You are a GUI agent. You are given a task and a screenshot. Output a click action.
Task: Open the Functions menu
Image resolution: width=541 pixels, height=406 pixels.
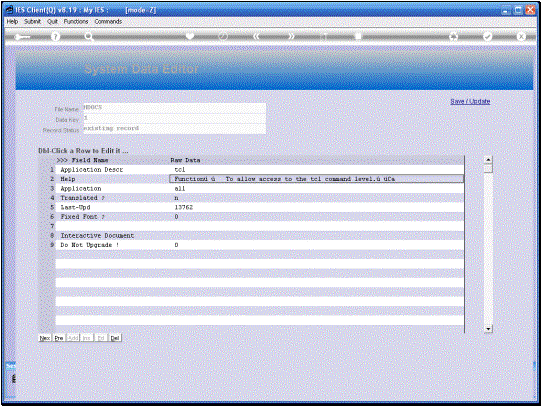pos(76,21)
